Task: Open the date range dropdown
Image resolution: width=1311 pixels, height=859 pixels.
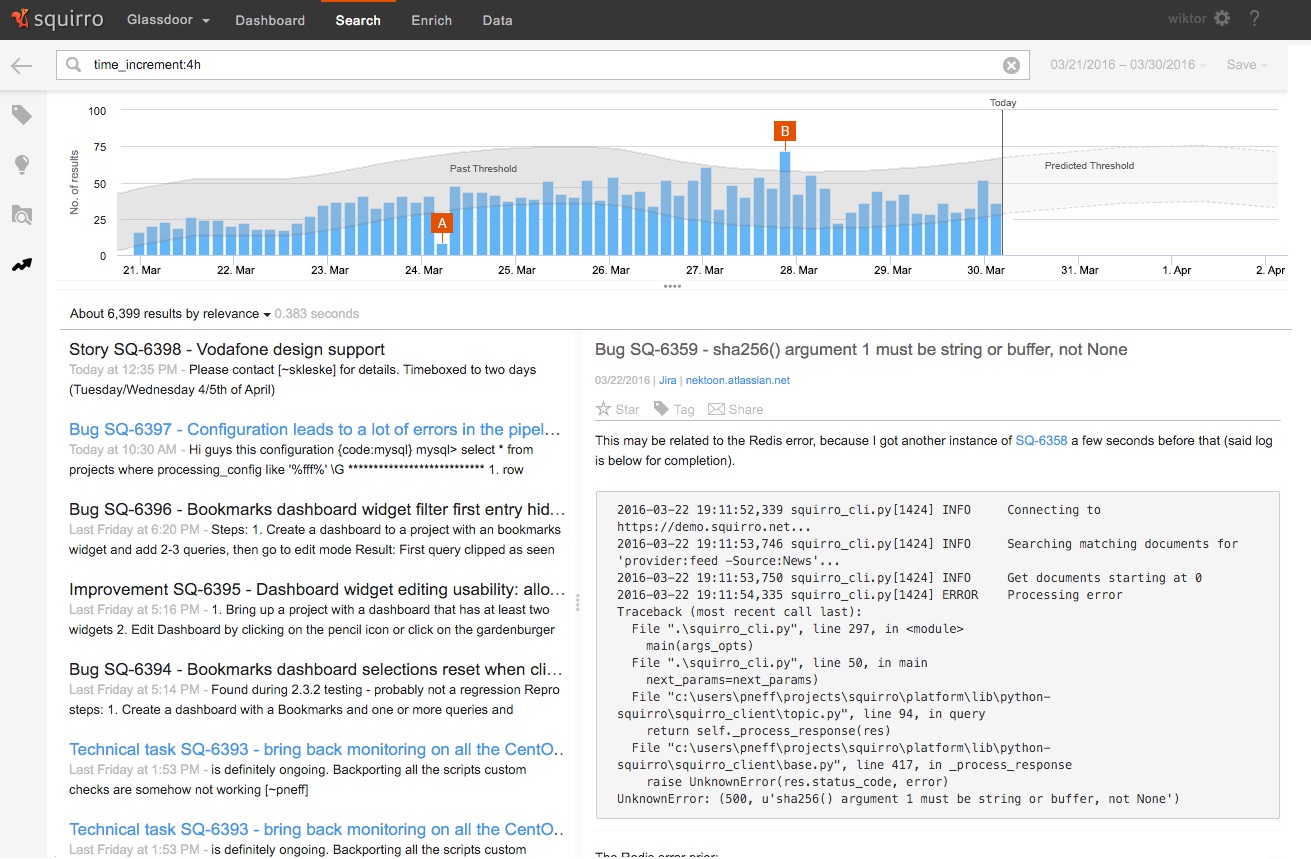Action: click(x=1127, y=65)
